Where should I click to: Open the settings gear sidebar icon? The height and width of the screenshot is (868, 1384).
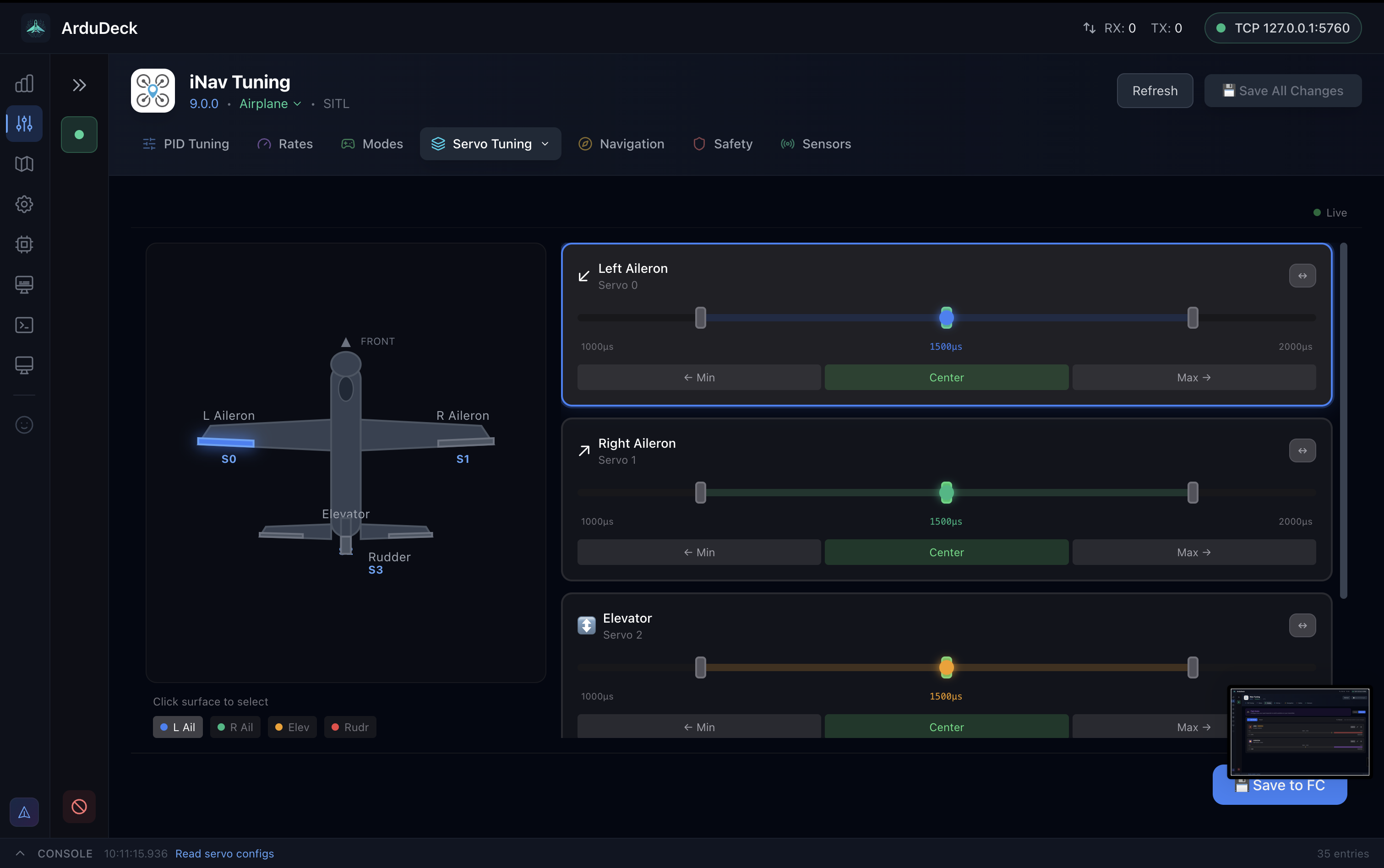pos(24,204)
